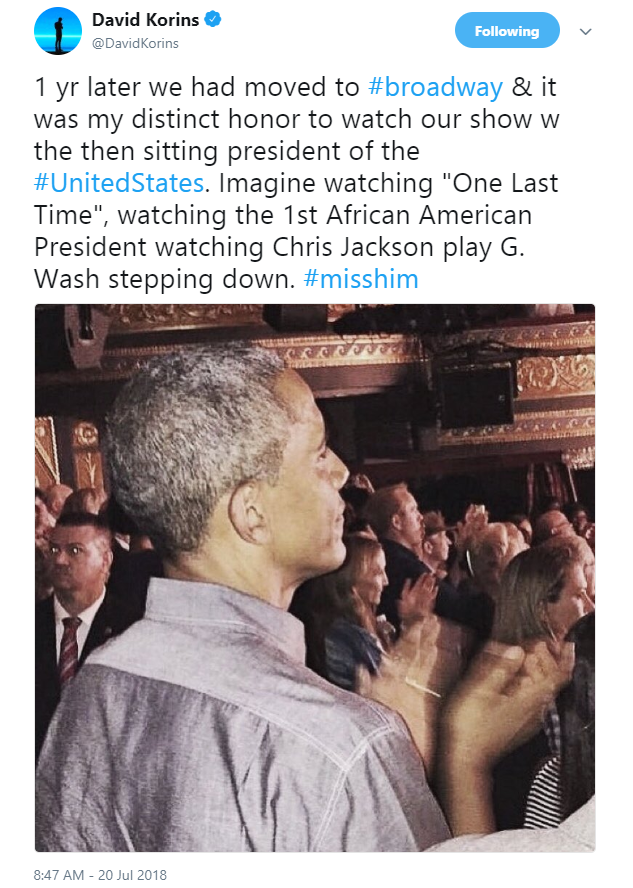The image size is (633, 888).
Task: Open David Korins' profile avatar
Action: tap(58, 31)
